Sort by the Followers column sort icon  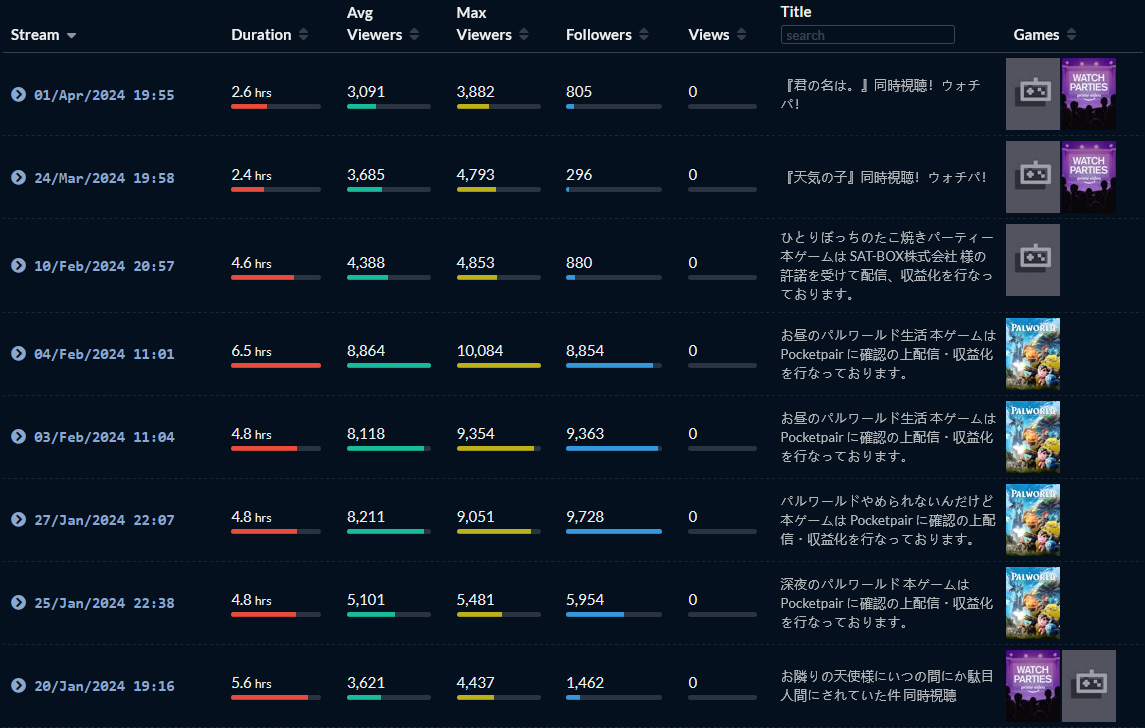pos(644,35)
